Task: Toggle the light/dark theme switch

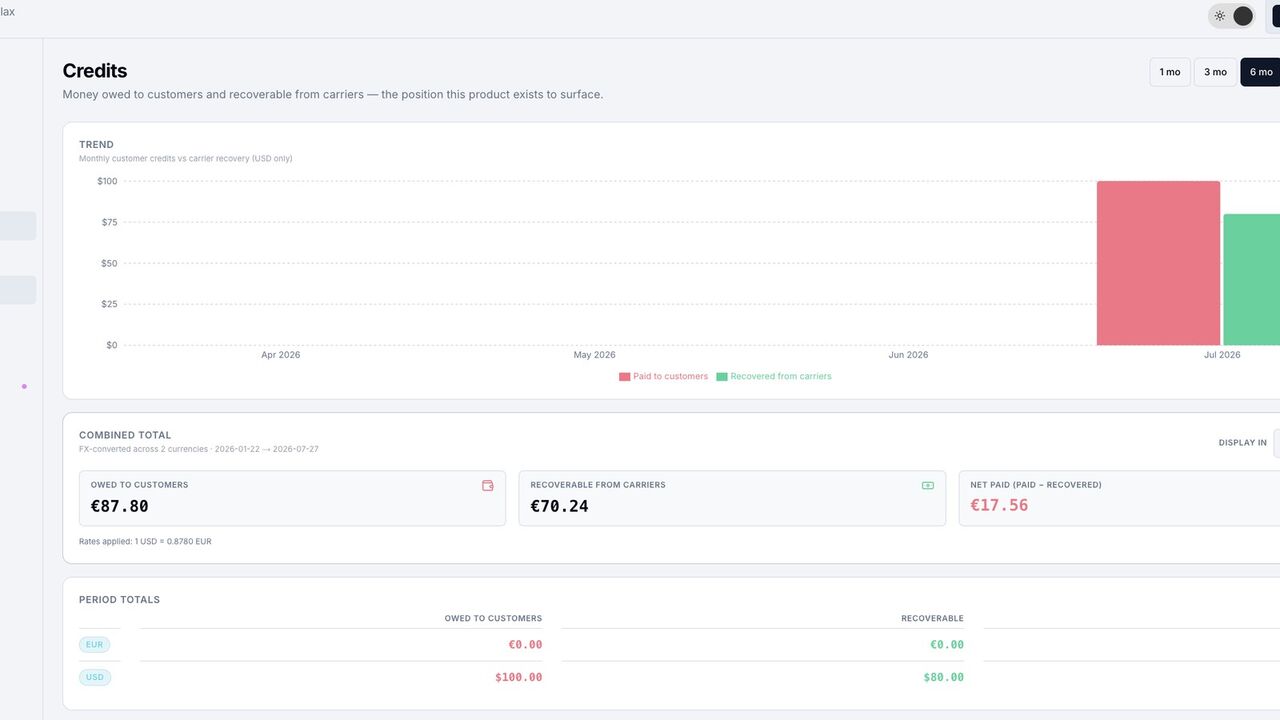Action: click(x=1232, y=16)
